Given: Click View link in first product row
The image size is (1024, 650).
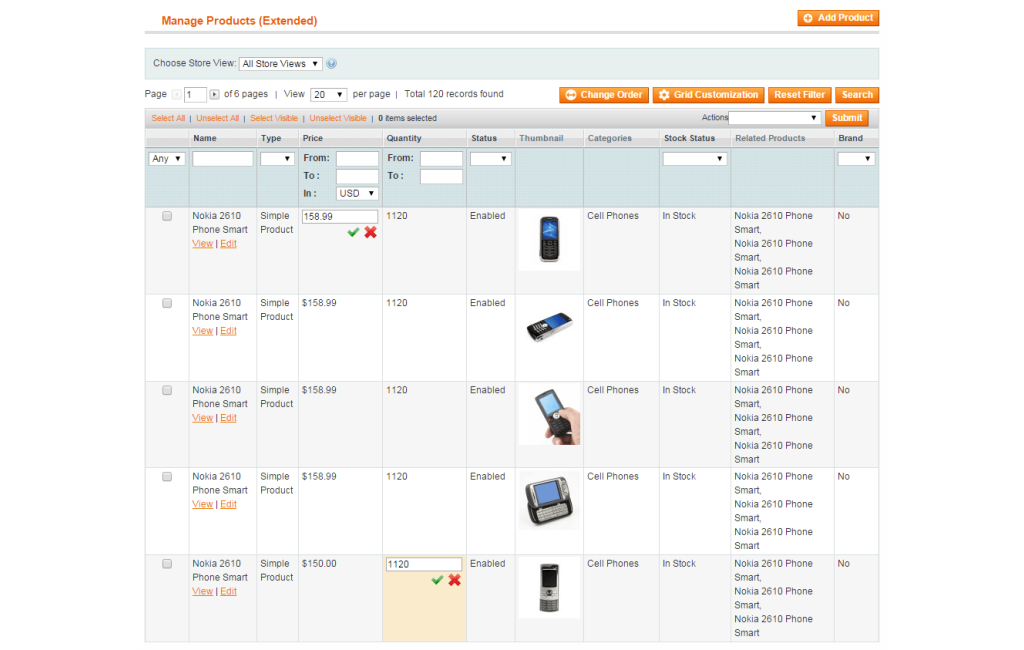Looking at the screenshot, I should 202,244.
